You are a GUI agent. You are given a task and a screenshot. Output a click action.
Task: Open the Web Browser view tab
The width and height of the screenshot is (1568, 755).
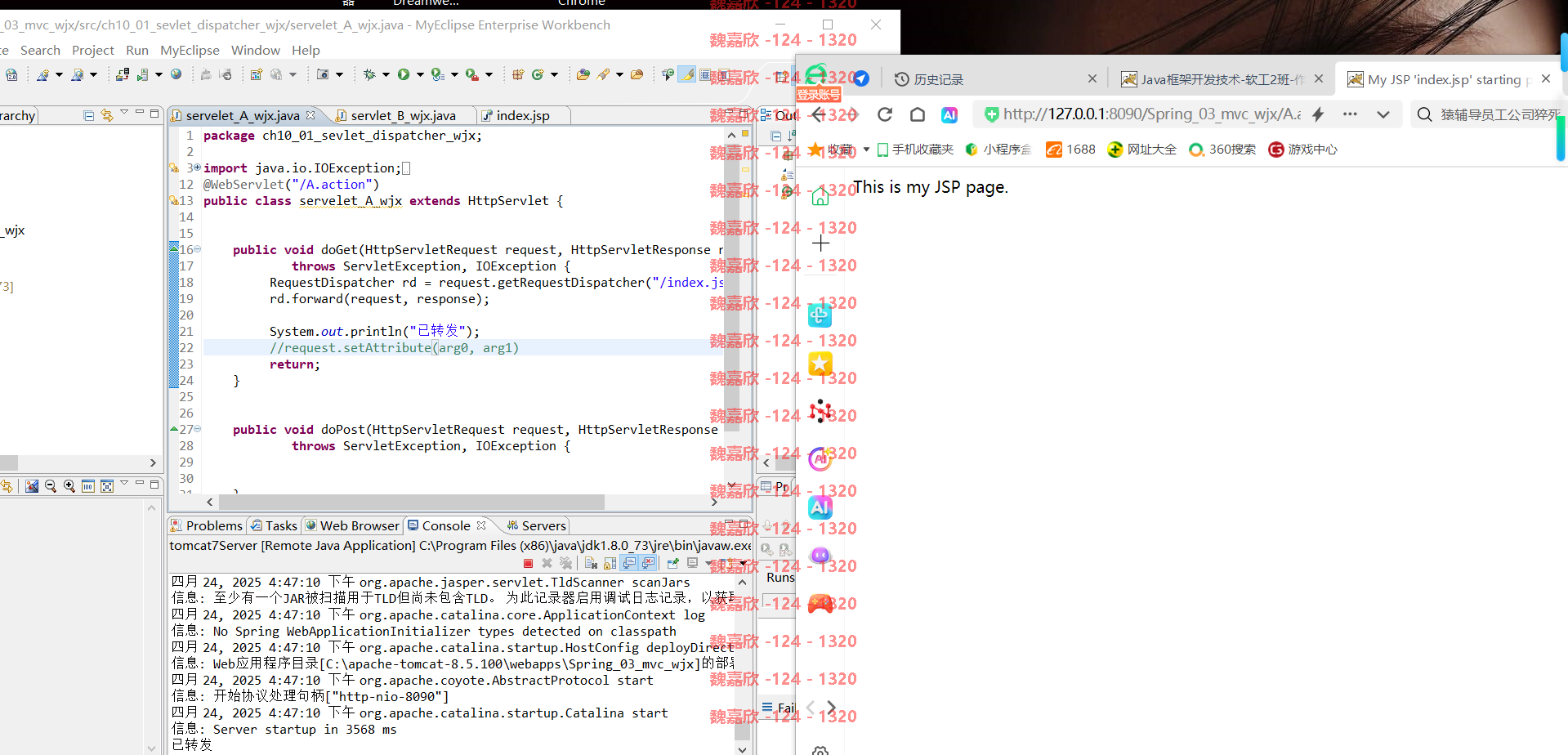[x=352, y=525]
